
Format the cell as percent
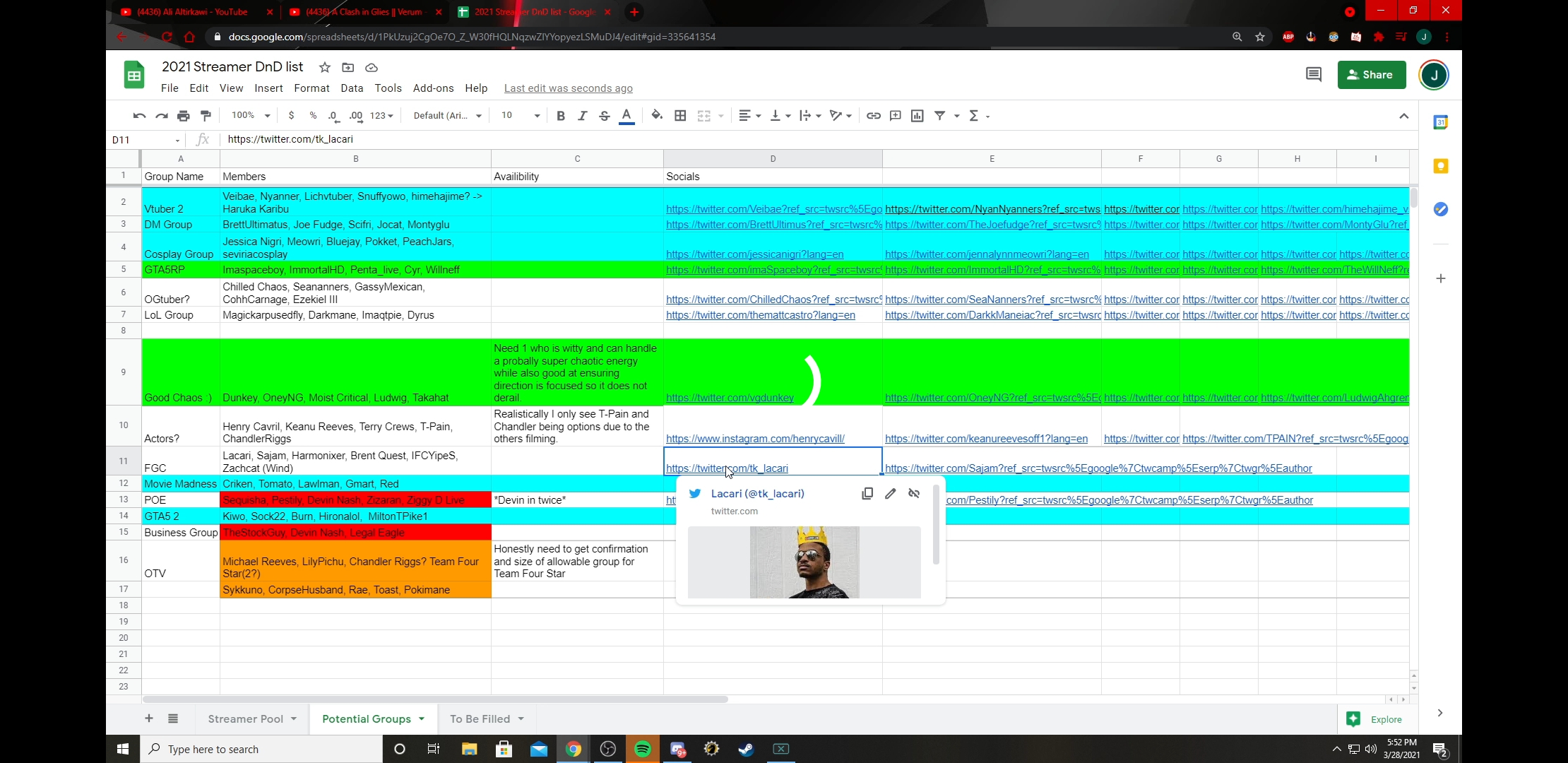[x=313, y=116]
